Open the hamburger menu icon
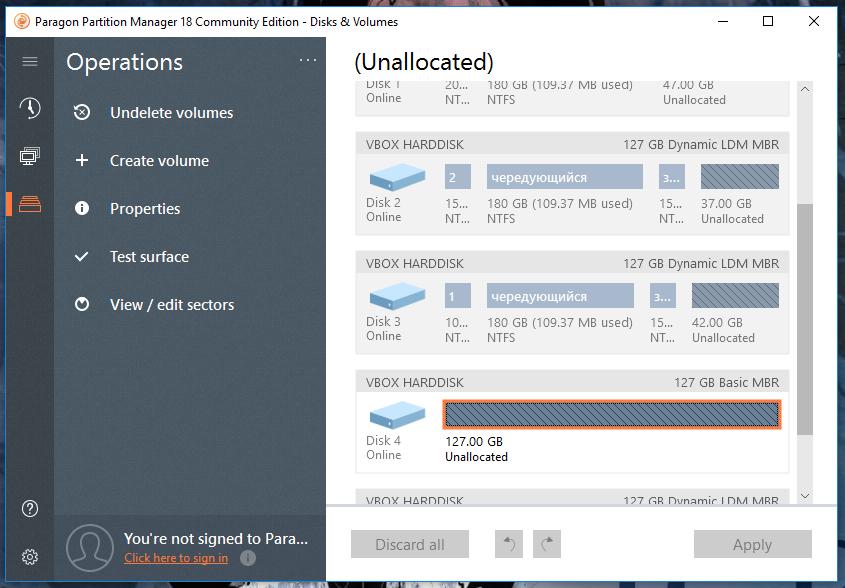This screenshot has height=588, width=845. [30, 61]
